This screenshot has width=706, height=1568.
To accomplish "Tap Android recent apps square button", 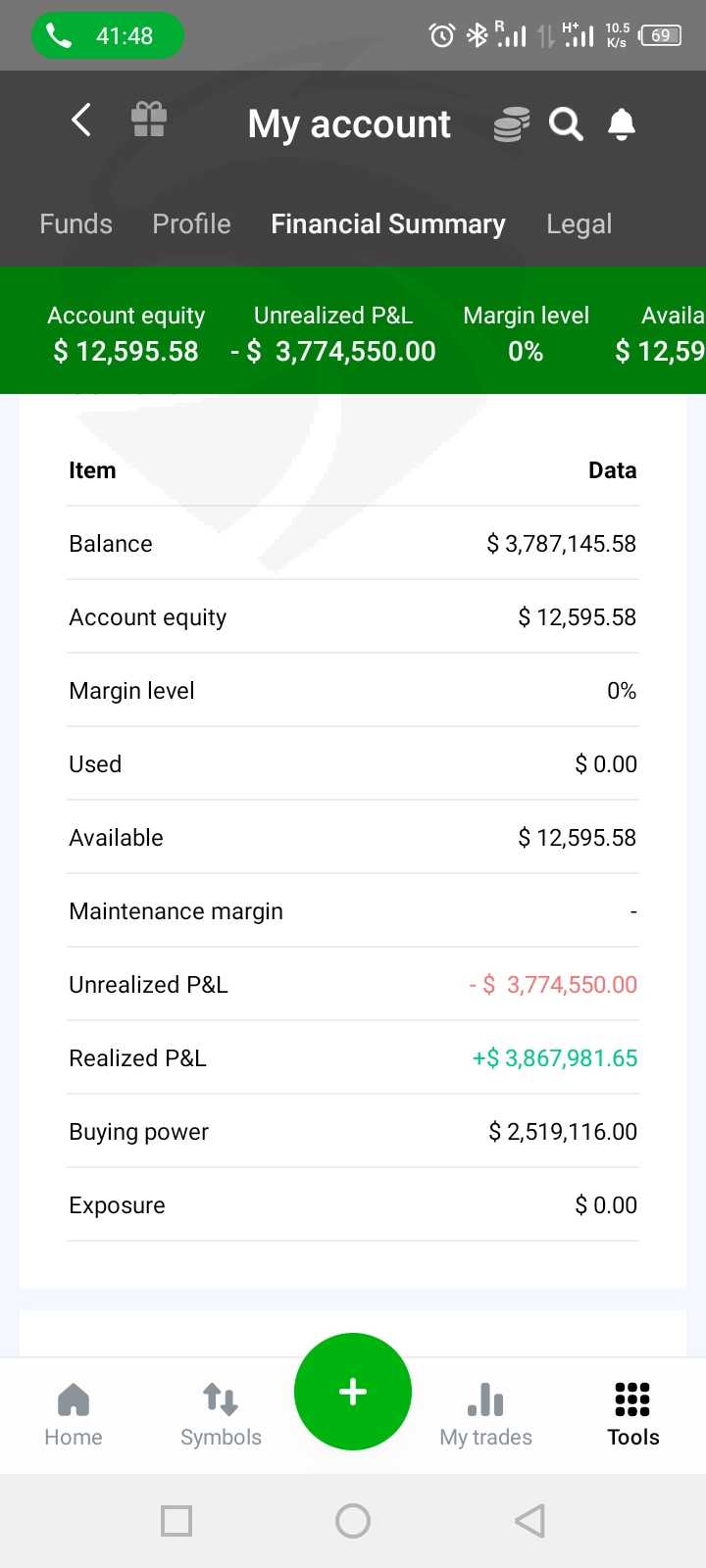I will coord(176,1521).
